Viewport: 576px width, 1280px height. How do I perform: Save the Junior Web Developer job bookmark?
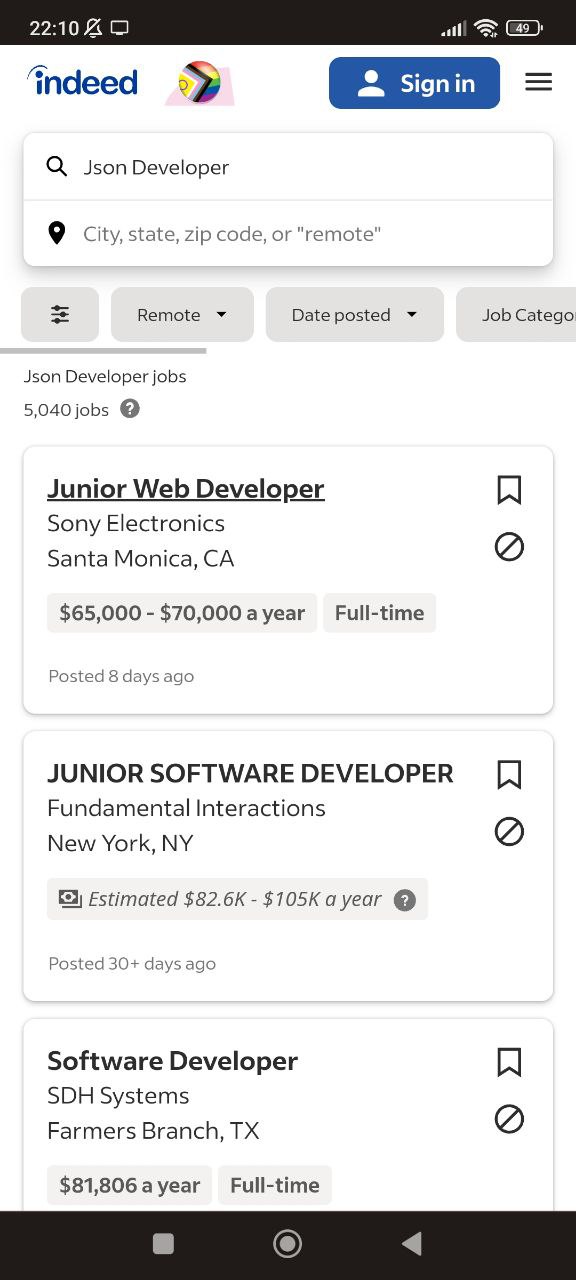(x=509, y=490)
